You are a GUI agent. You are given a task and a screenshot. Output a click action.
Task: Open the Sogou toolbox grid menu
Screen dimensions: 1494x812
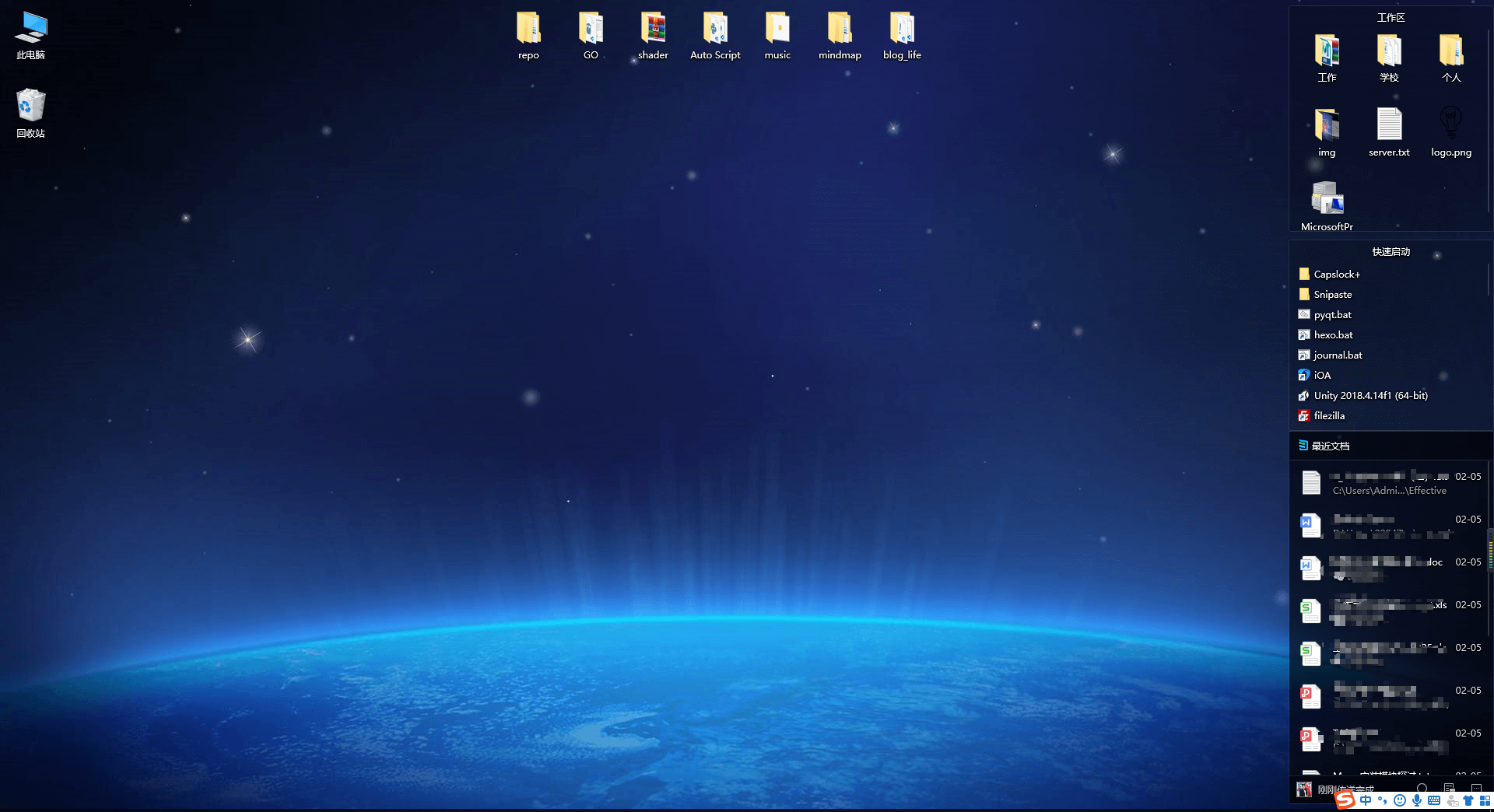click(x=1485, y=800)
